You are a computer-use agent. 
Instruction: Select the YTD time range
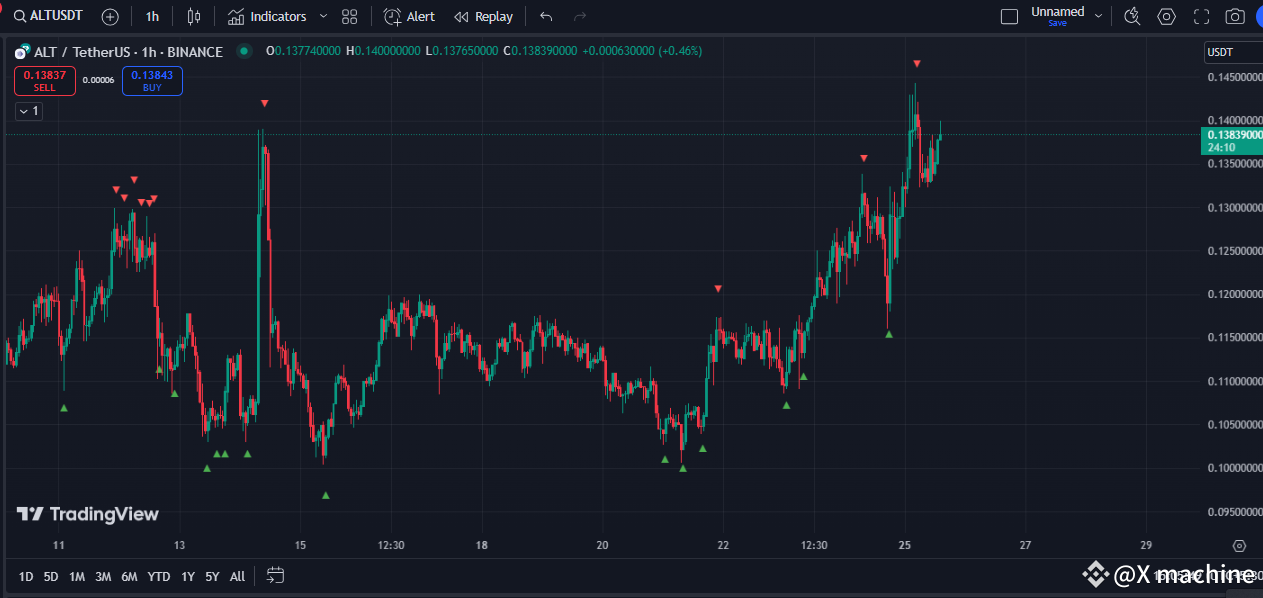click(159, 576)
